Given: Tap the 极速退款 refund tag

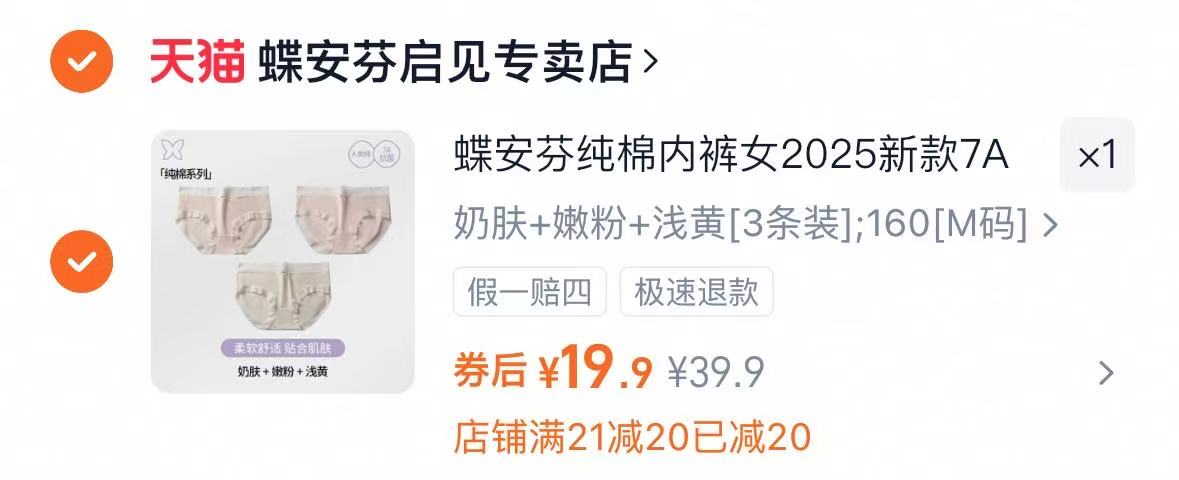Looking at the screenshot, I should click(x=696, y=292).
